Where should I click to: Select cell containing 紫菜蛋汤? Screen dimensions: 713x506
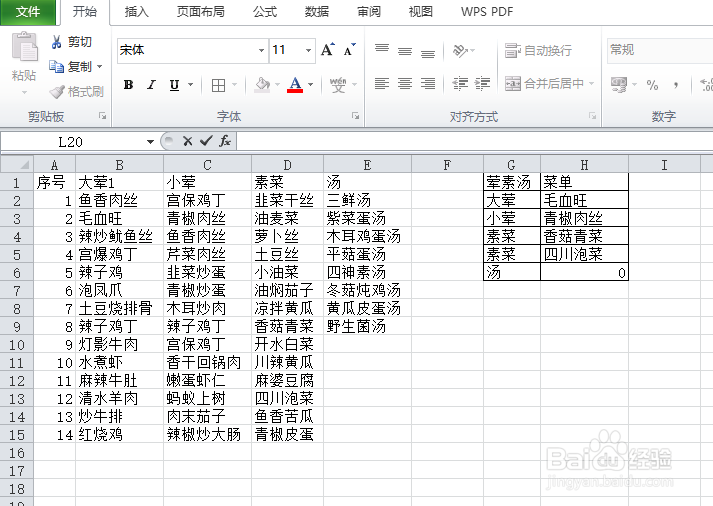(367, 219)
